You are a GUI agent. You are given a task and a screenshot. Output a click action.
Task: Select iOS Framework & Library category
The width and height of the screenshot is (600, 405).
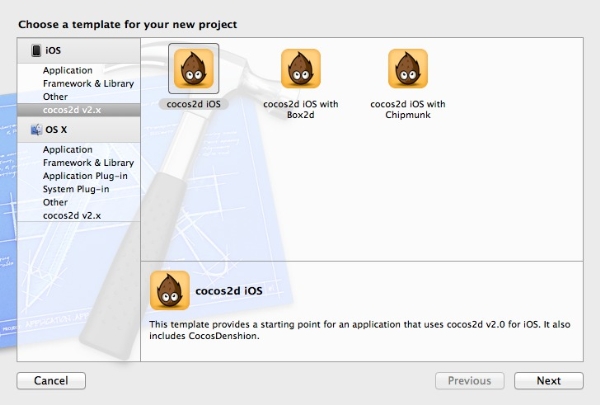point(88,84)
